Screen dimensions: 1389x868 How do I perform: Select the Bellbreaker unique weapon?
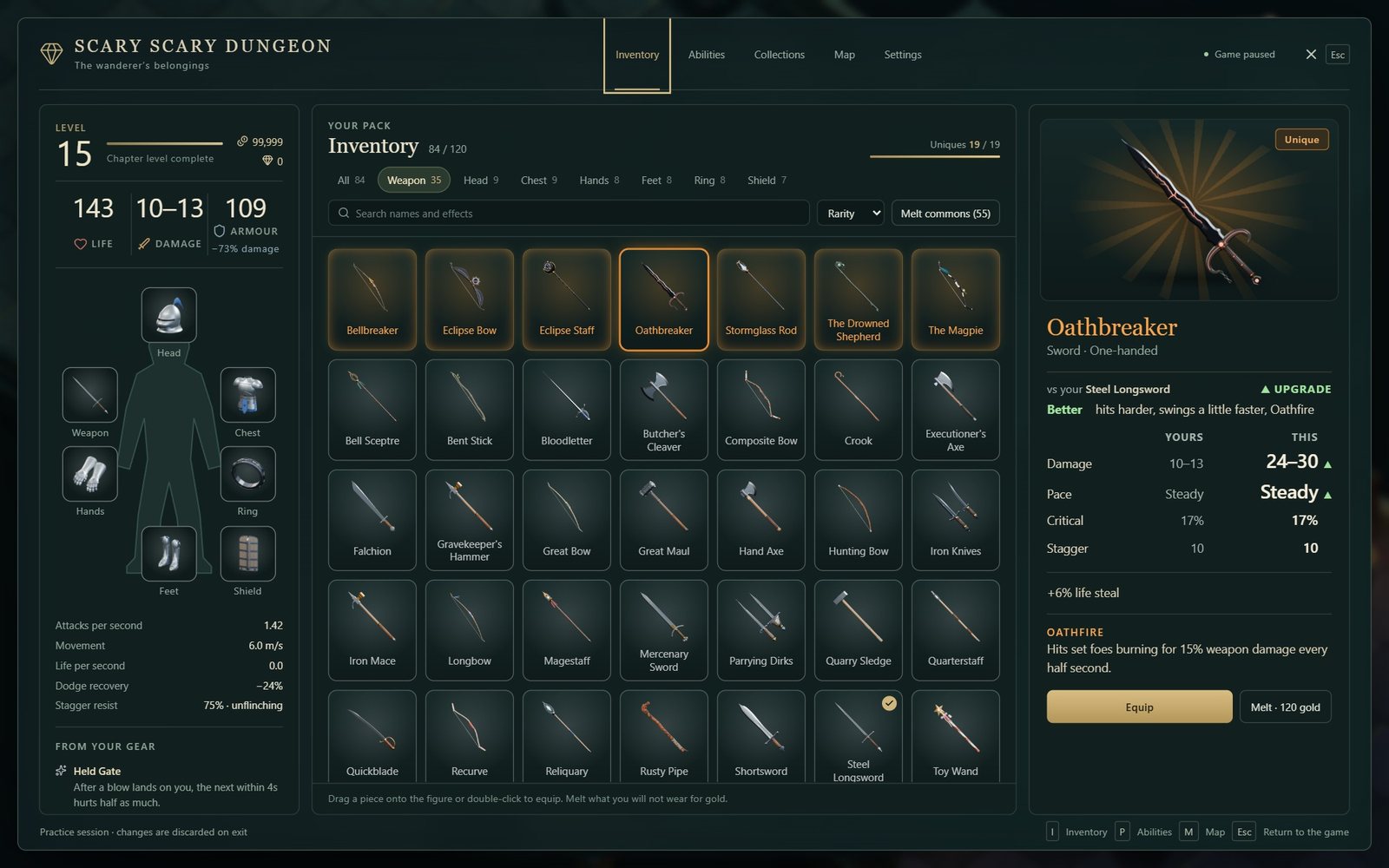372,299
